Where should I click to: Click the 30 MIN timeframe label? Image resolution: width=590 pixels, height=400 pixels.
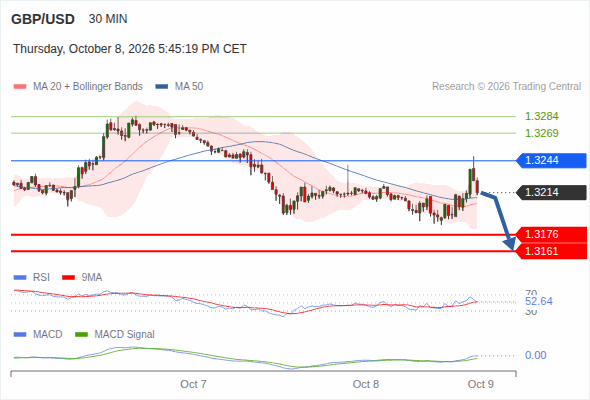point(108,19)
